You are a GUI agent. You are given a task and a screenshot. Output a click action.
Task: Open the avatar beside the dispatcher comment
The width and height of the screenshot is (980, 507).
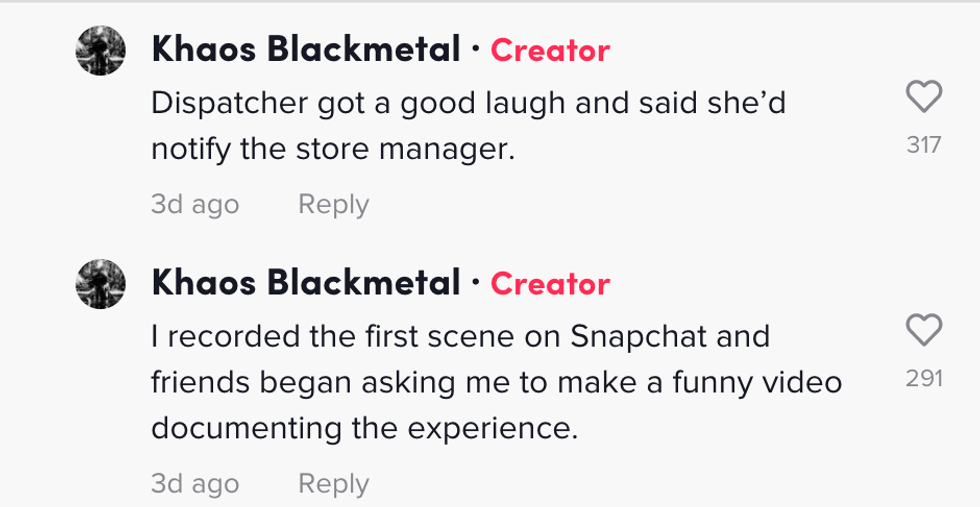click(101, 50)
